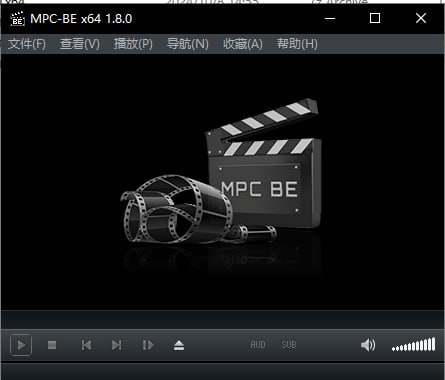Step forward one frame

[148, 345]
